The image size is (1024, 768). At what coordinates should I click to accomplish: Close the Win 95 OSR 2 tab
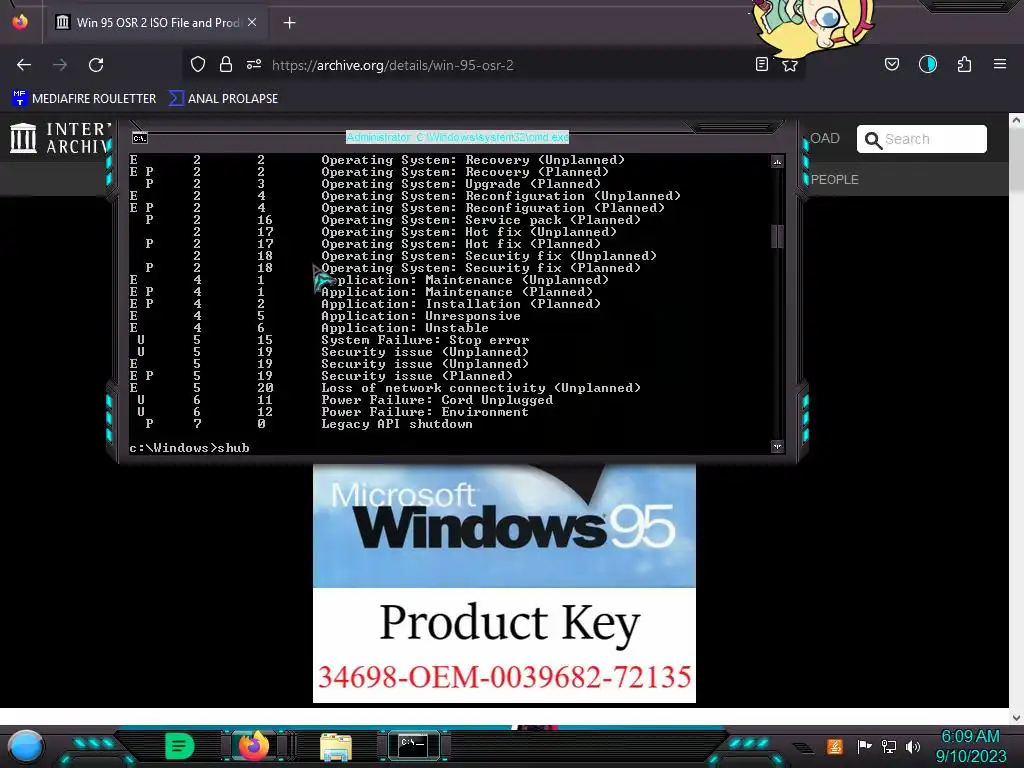click(x=252, y=22)
